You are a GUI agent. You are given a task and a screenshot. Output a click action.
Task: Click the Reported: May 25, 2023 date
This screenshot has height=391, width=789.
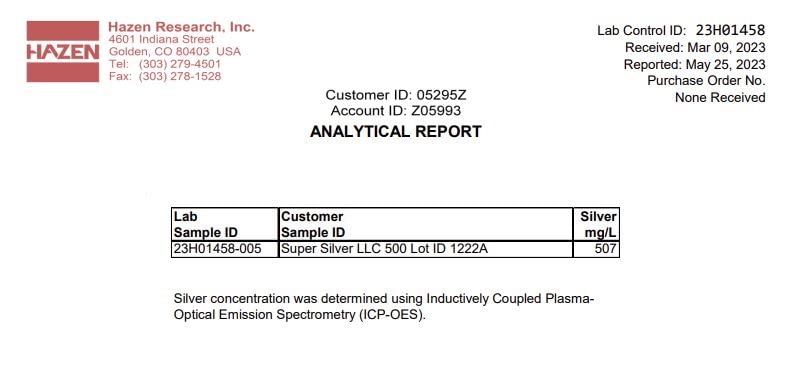pyautogui.click(x=694, y=64)
